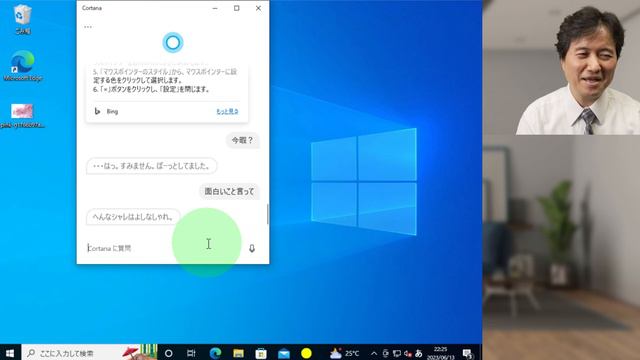Expand the hidden system tray icons
Image resolution: width=640 pixels, height=360 pixels.
pyautogui.click(x=374, y=353)
